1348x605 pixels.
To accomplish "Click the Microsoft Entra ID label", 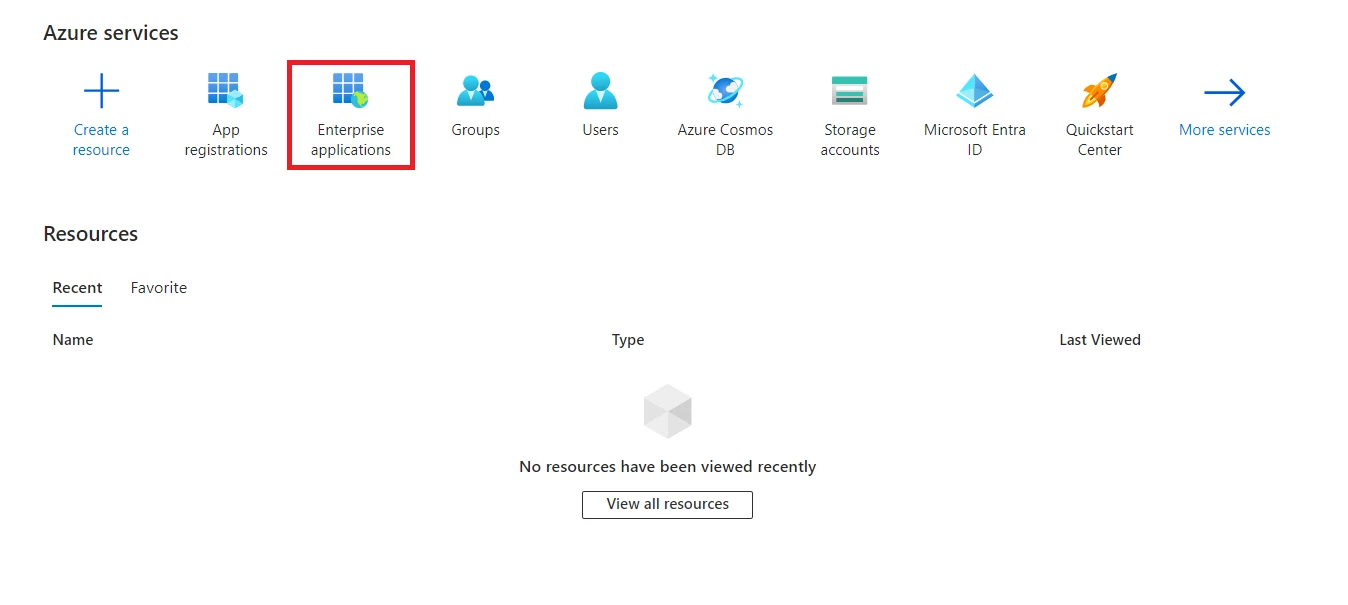I will (x=975, y=140).
